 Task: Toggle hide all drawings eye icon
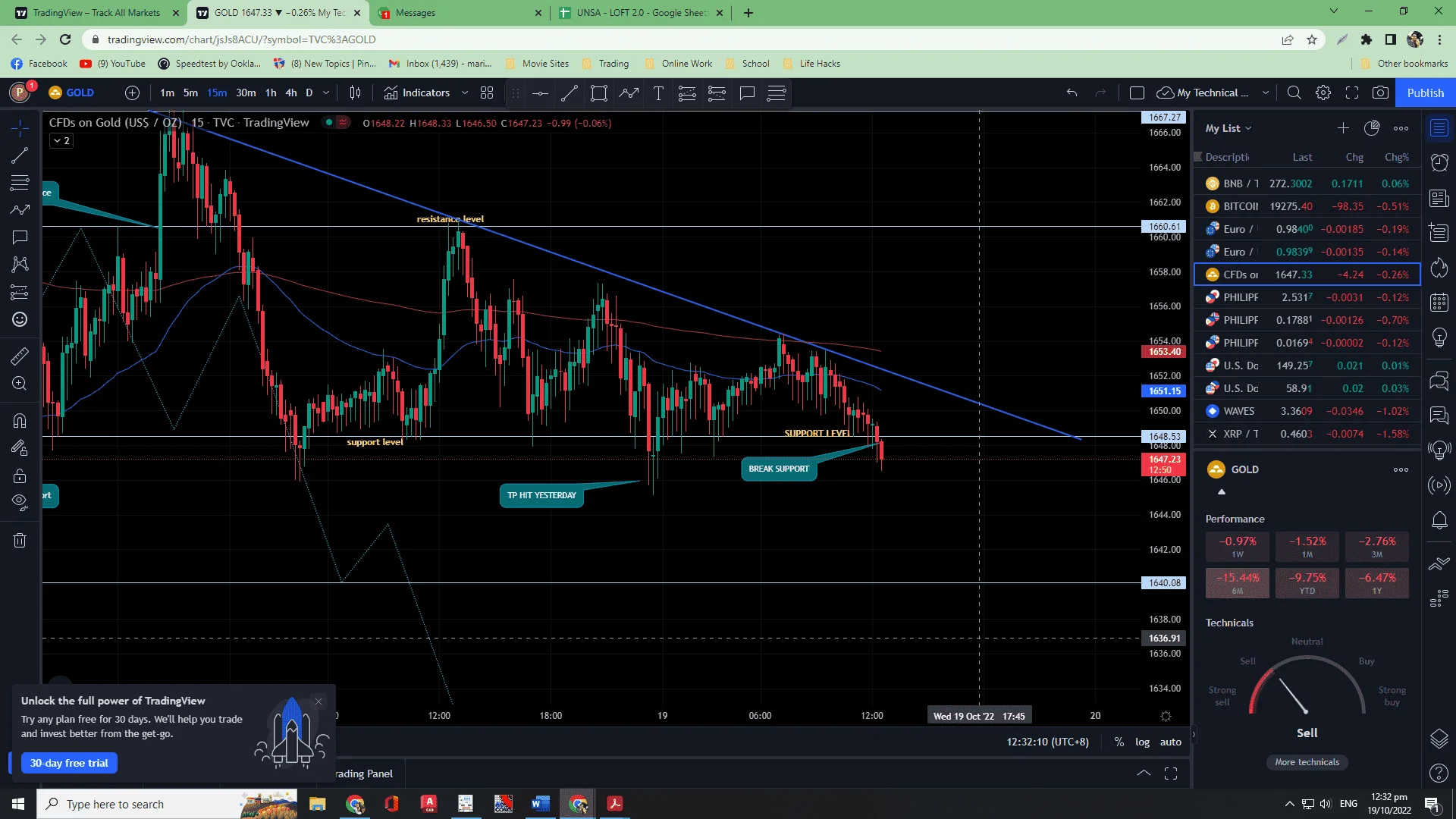(20, 502)
